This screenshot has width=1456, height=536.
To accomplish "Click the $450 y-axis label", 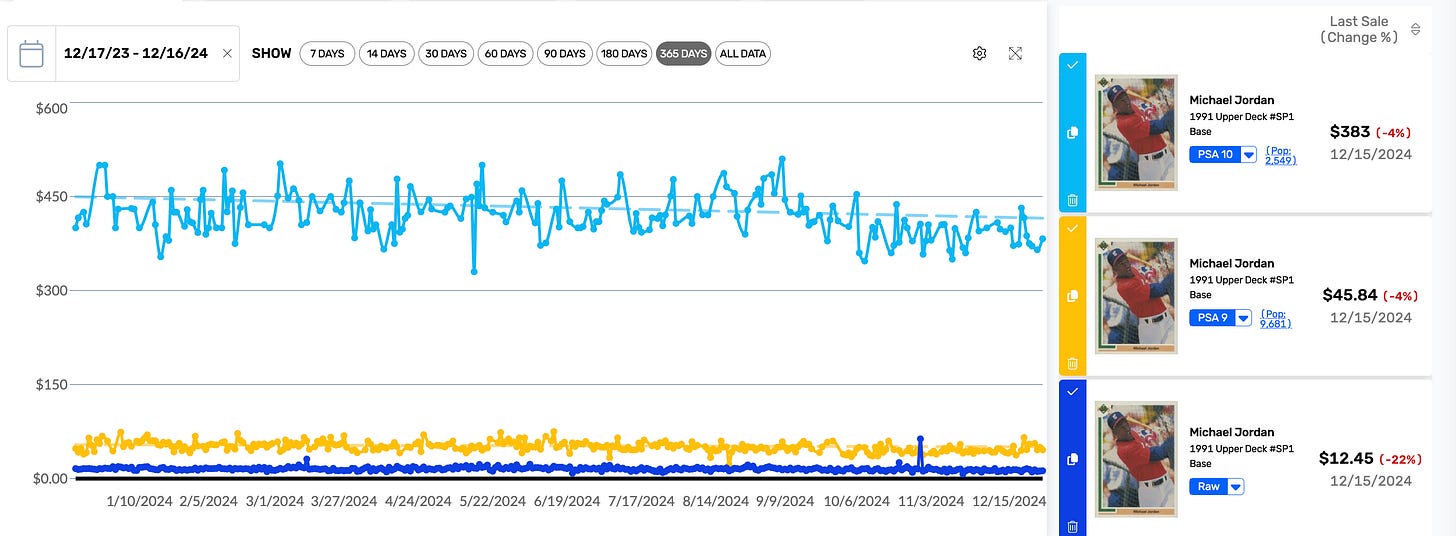I will coord(50,197).
